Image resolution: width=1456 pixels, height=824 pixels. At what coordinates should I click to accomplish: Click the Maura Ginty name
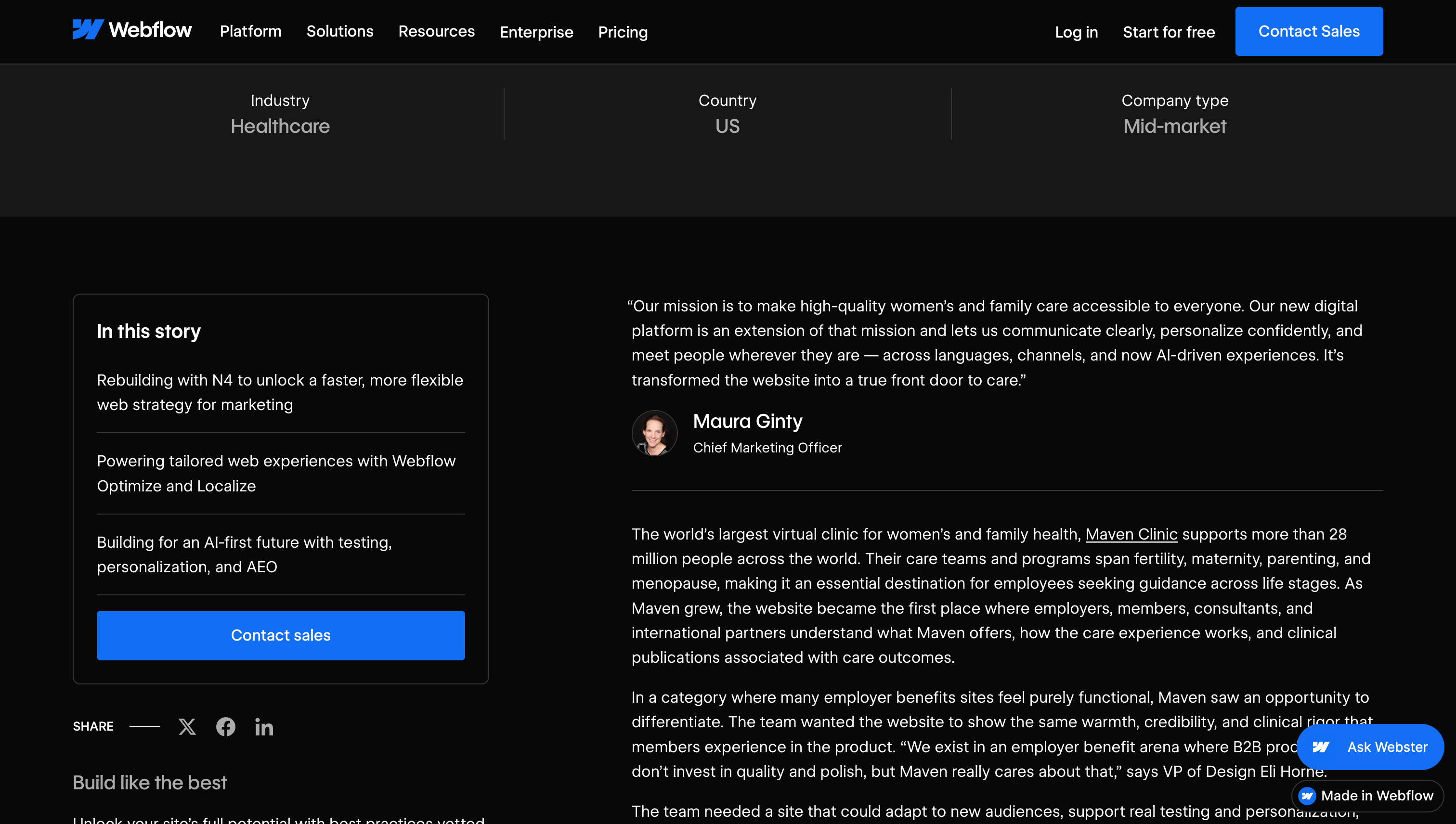click(747, 421)
